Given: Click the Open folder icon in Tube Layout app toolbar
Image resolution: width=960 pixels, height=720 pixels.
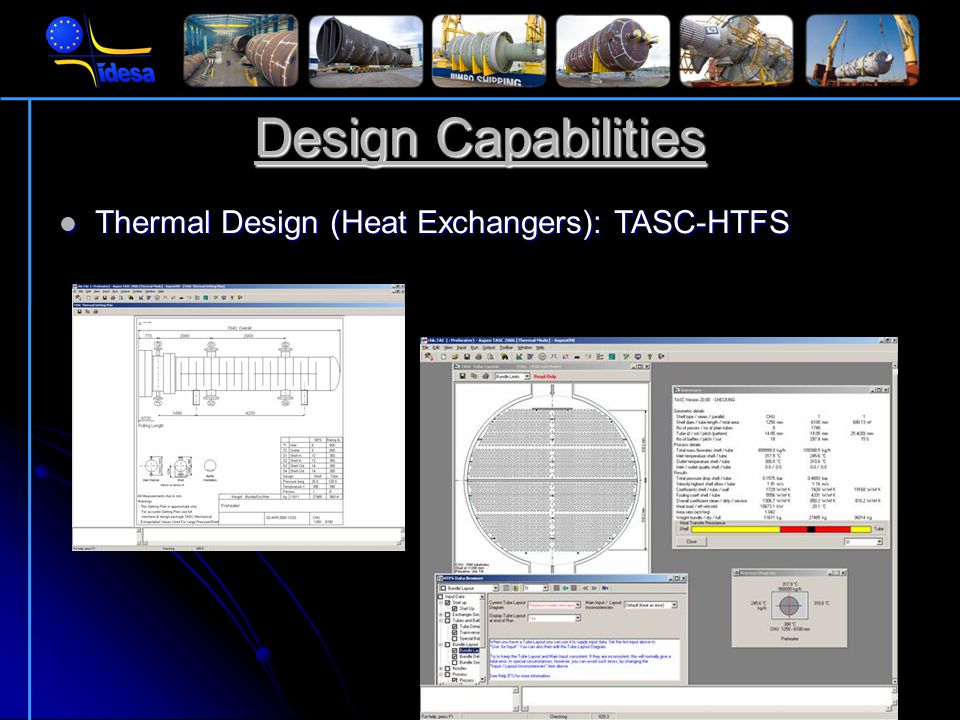Looking at the screenshot, I should click(x=455, y=356).
